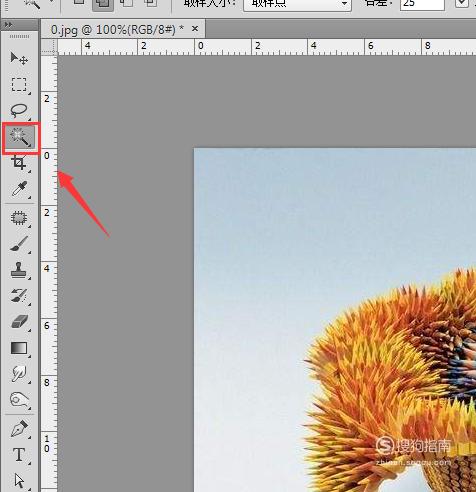Select the Eyedropper tool
Viewport: 476px width, 492px height.
[x=19, y=189]
